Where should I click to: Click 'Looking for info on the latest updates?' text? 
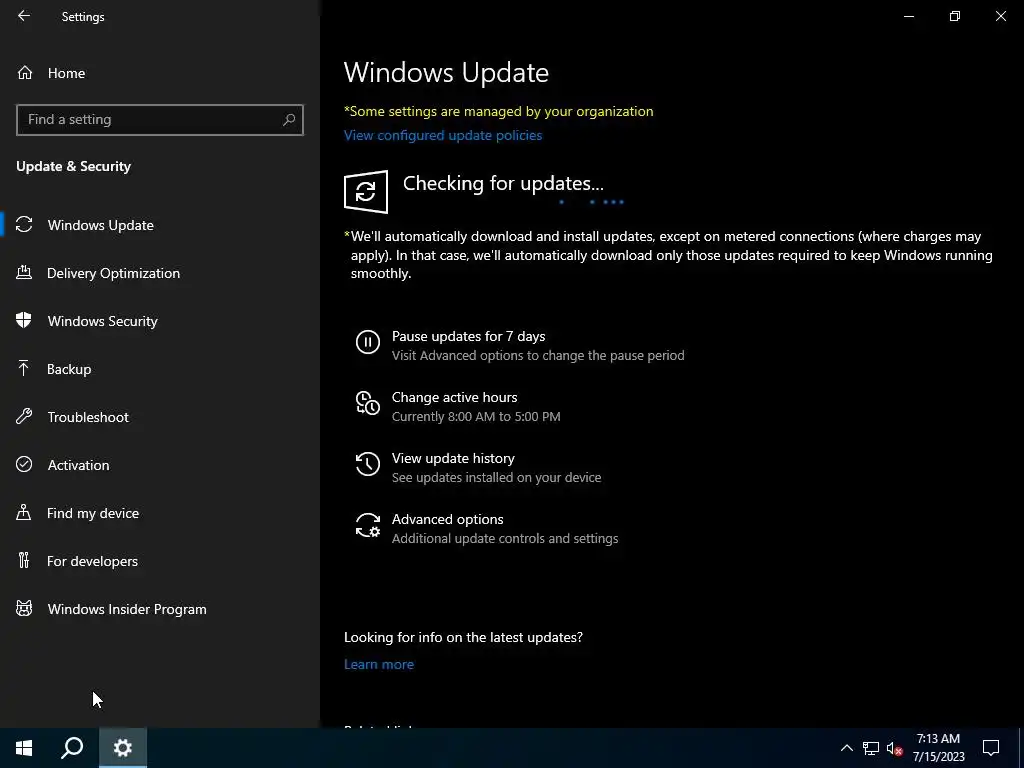(463, 637)
